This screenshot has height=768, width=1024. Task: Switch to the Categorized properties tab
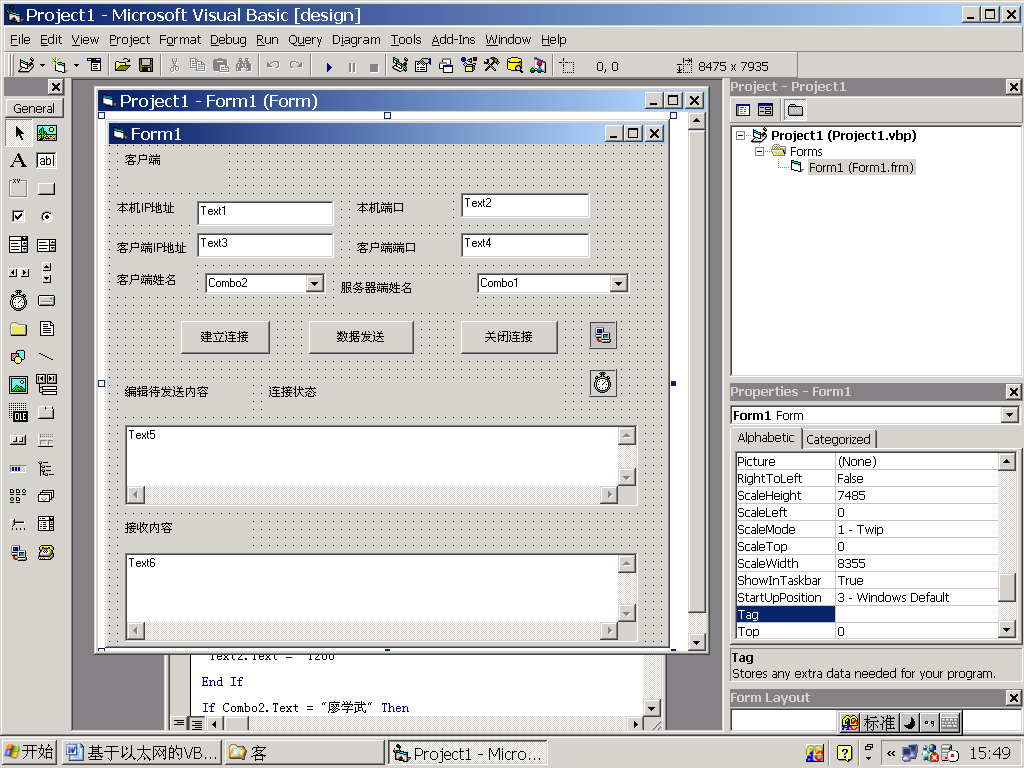839,439
